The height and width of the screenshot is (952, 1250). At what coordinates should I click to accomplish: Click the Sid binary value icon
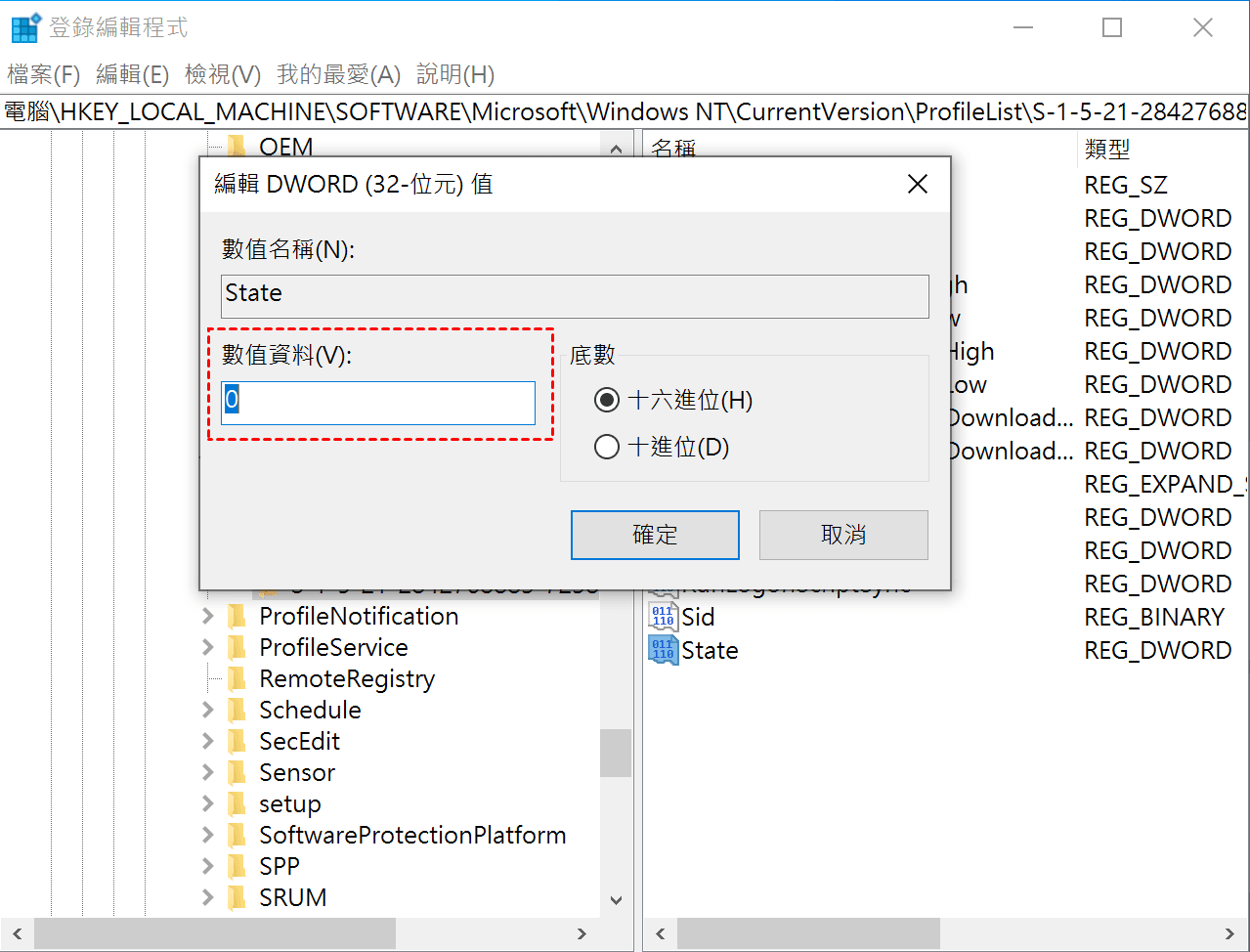coord(663,617)
